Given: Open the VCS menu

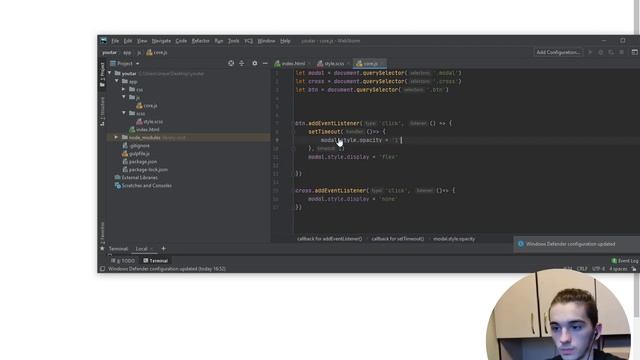Looking at the screenshot, I should click(x=249, y=41).
